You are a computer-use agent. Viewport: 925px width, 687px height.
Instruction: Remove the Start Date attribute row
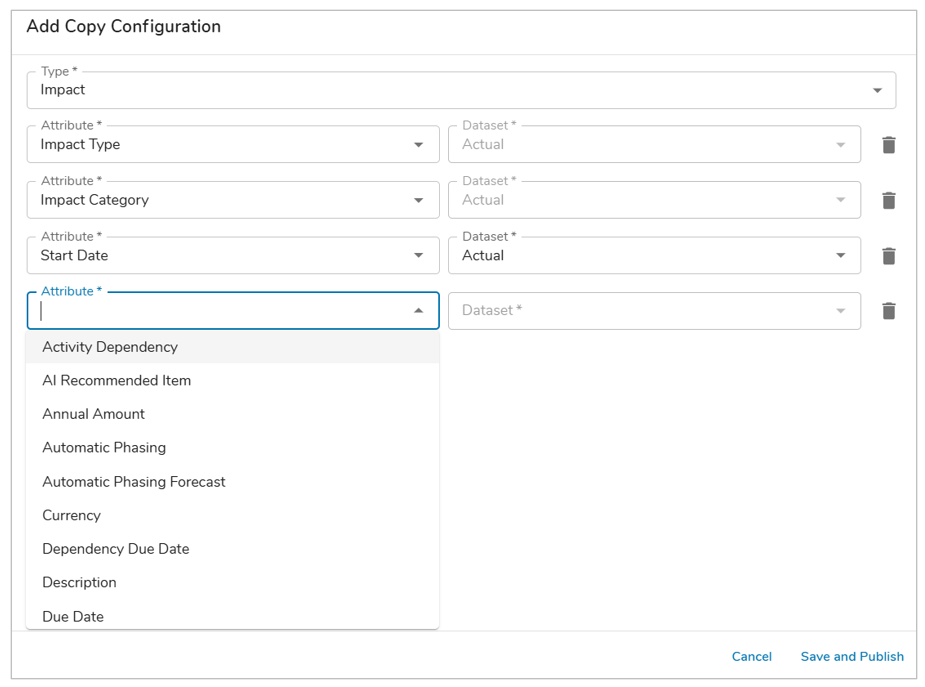click(888, 256)
